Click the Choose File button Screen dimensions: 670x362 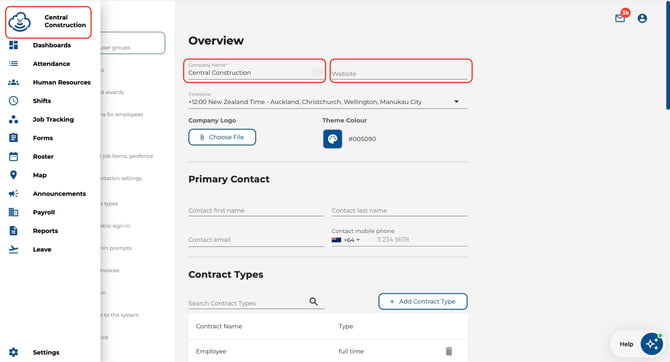(222, 137)
